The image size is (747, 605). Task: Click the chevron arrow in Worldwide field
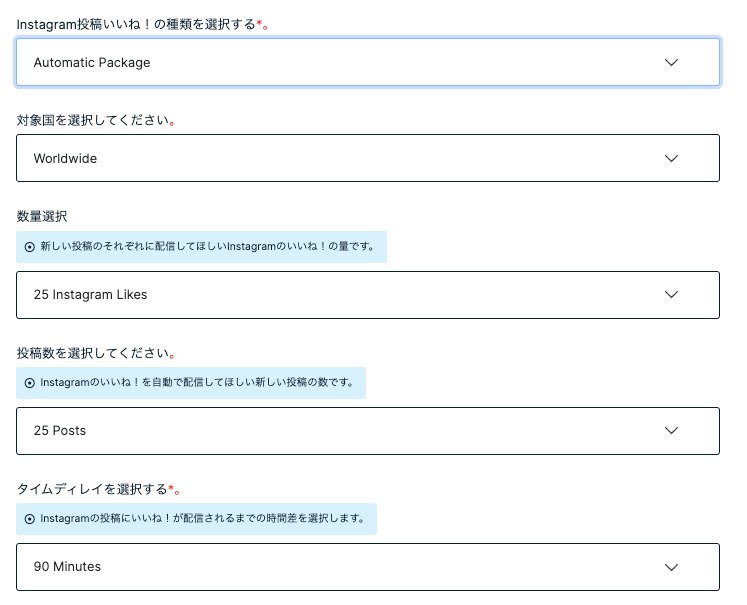[671, 158]
